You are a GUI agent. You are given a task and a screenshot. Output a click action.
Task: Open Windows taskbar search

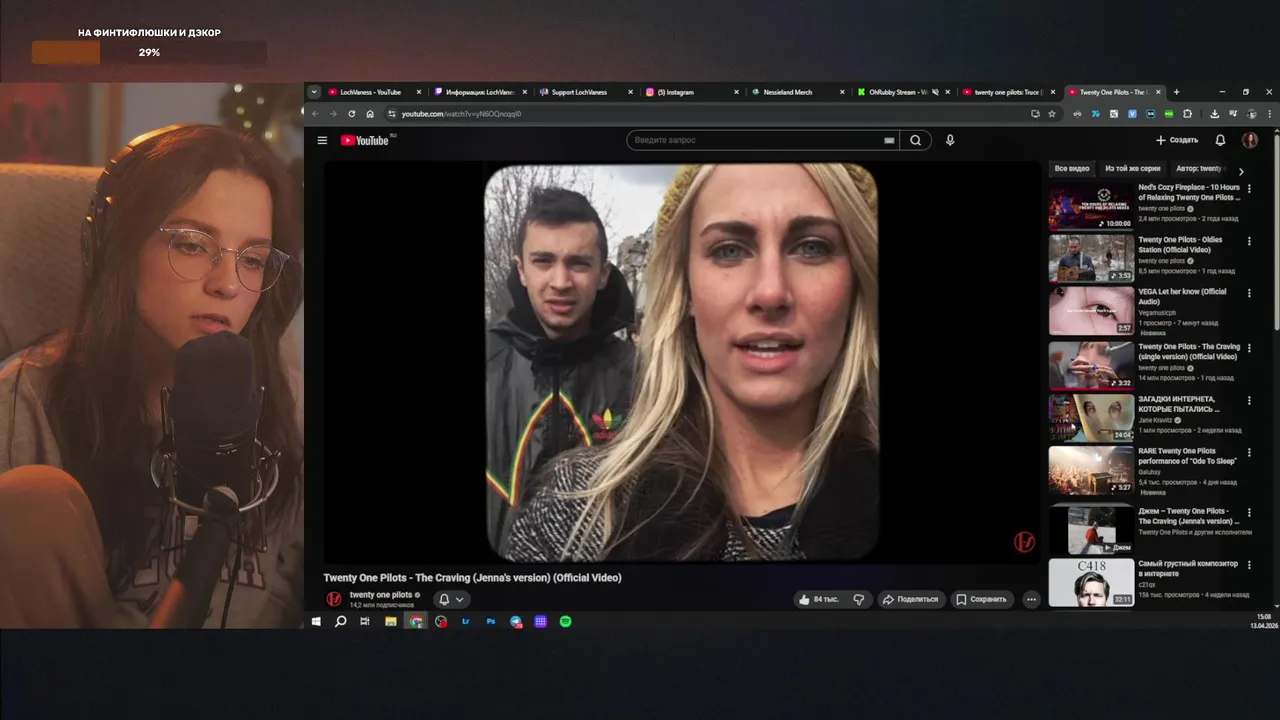pos(340,621)
